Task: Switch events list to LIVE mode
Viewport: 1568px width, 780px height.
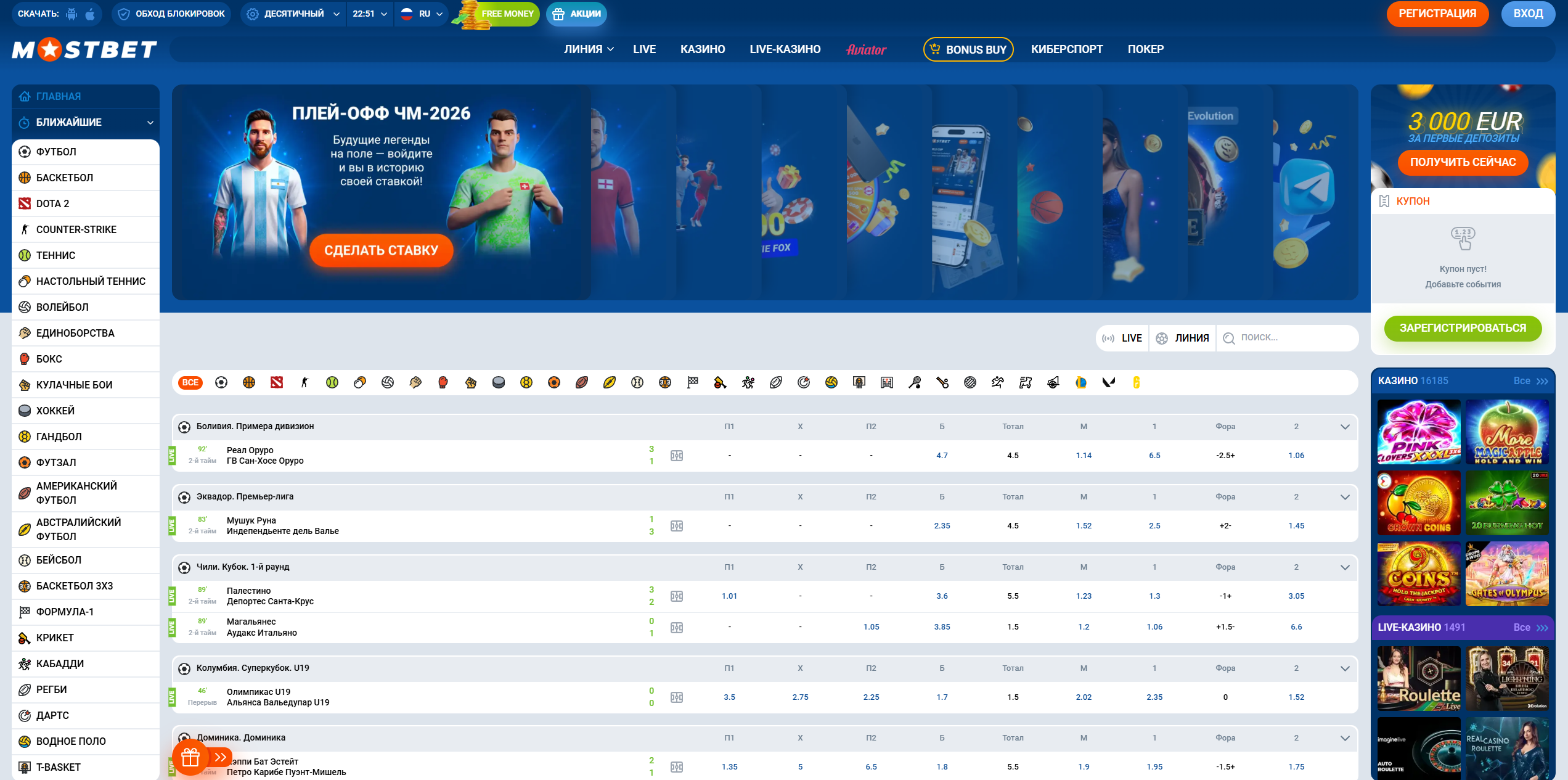Action: [1122, 338]
